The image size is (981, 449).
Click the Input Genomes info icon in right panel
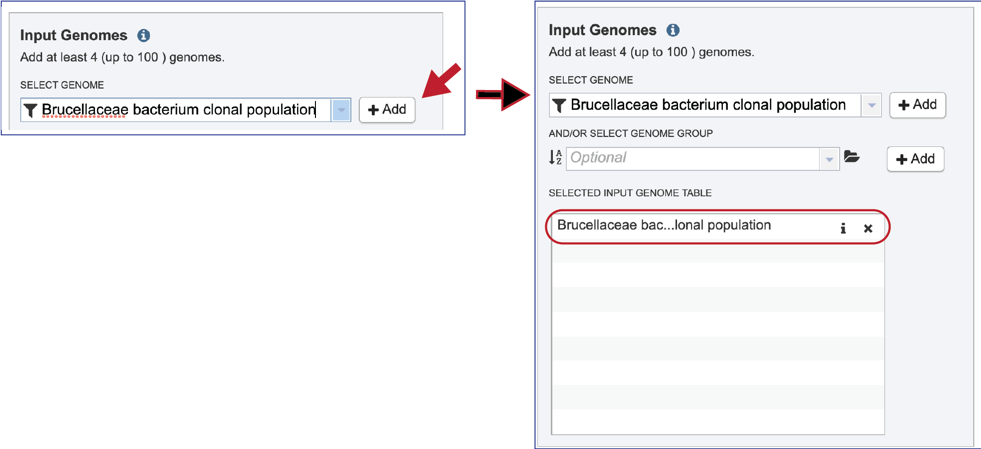(x=673, y=30)
